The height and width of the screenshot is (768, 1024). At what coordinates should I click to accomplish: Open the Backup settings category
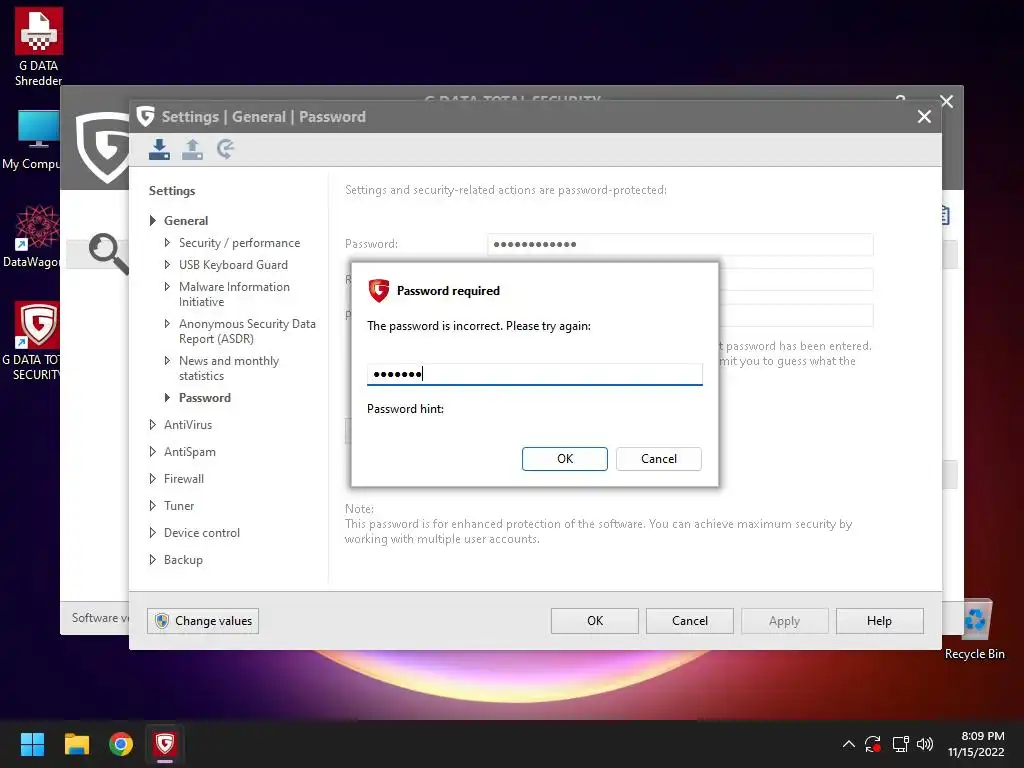coord(183,560)
